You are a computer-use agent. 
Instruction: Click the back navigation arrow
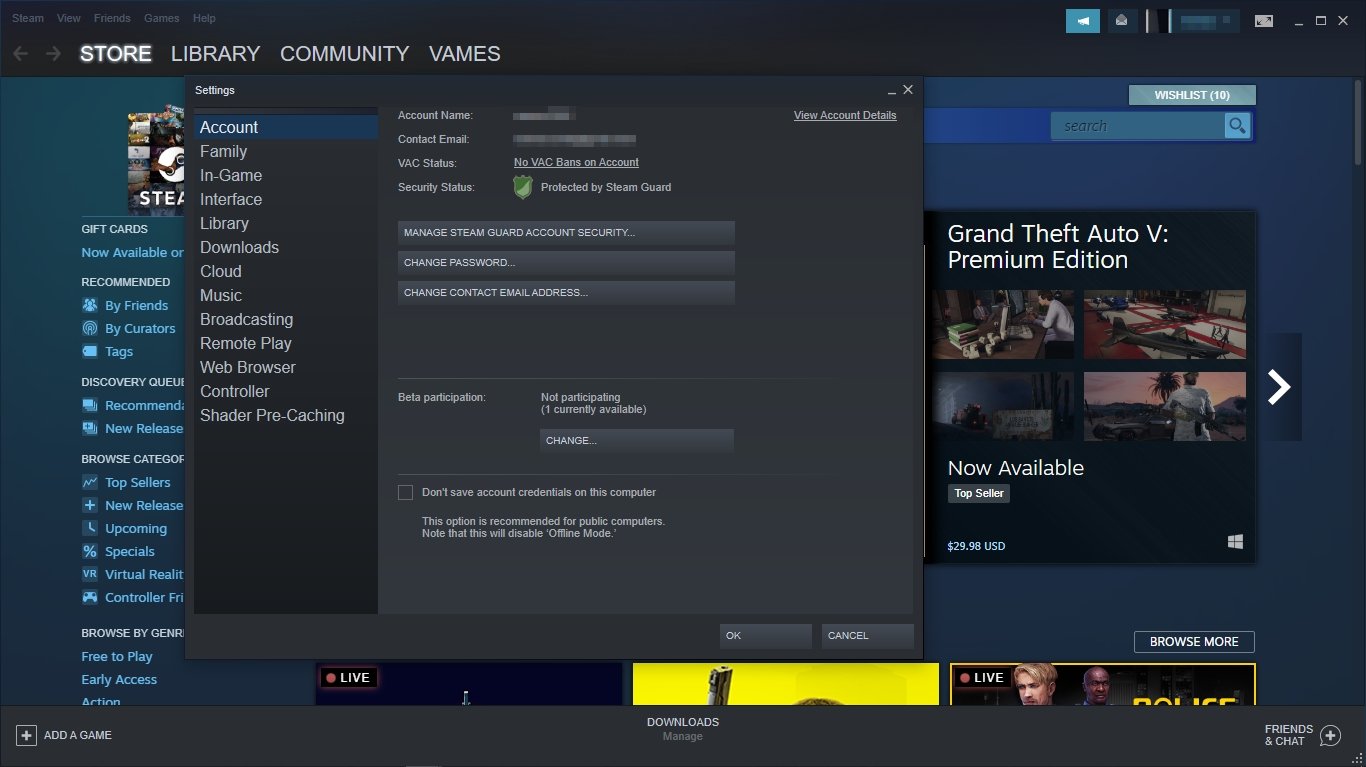click(x=21, y=54)
